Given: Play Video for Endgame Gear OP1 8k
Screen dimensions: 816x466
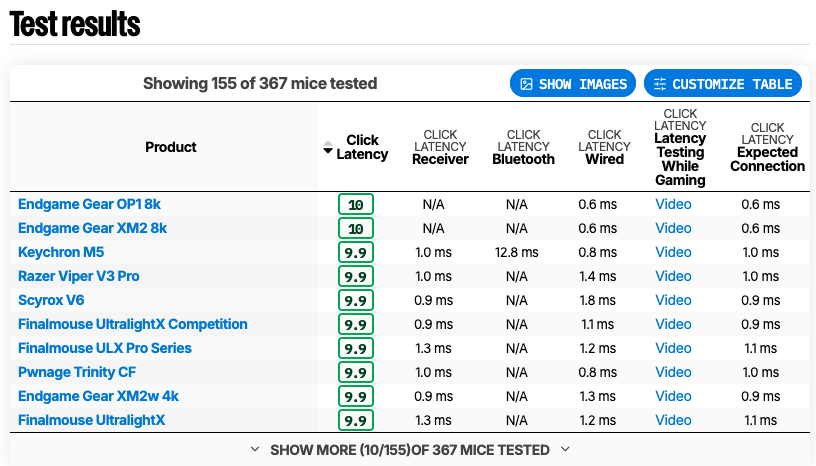Looking at the screenshot, I should (673, 204).
